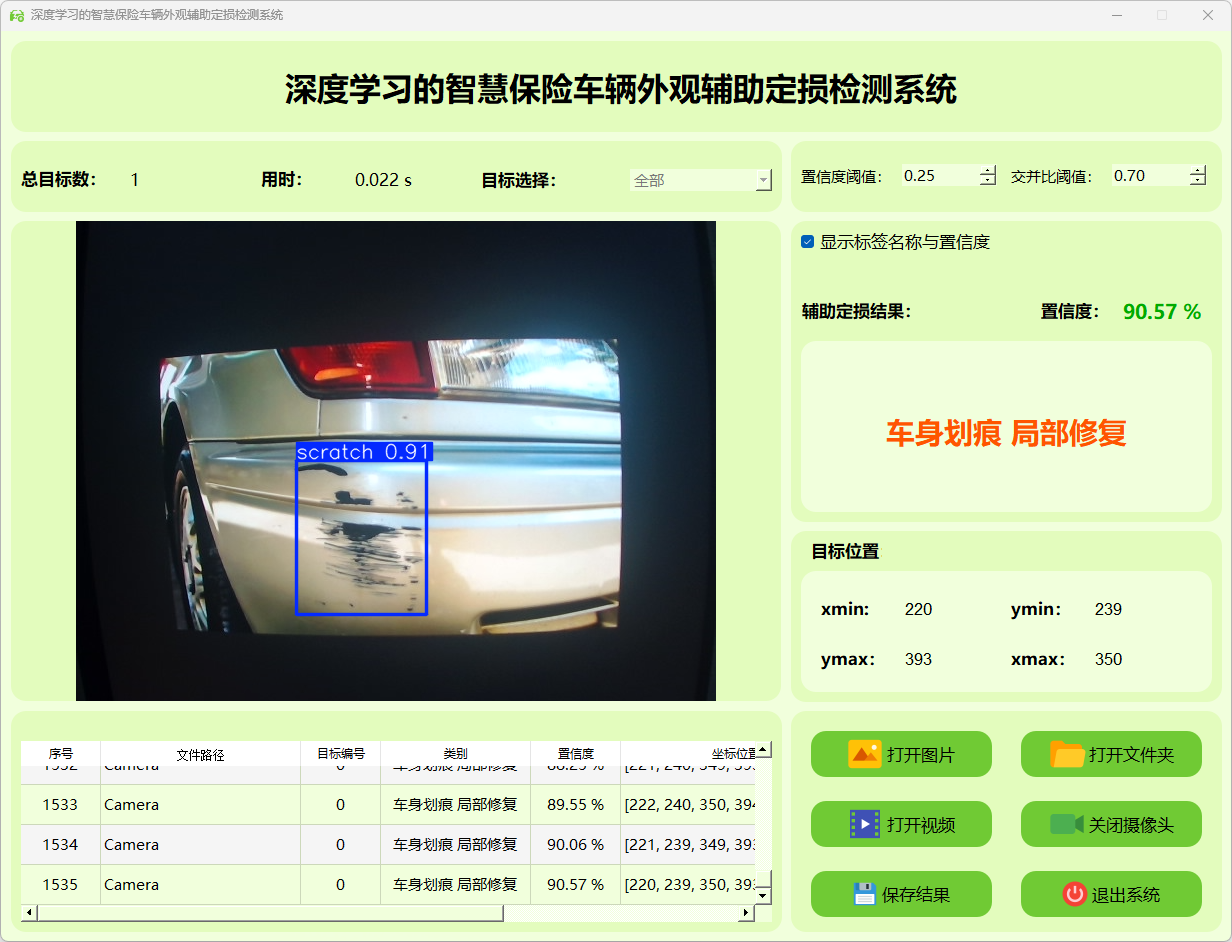Click the folder icon on 打开文件夹
Screen dimensions: 1232x942
coord(1067,754)
